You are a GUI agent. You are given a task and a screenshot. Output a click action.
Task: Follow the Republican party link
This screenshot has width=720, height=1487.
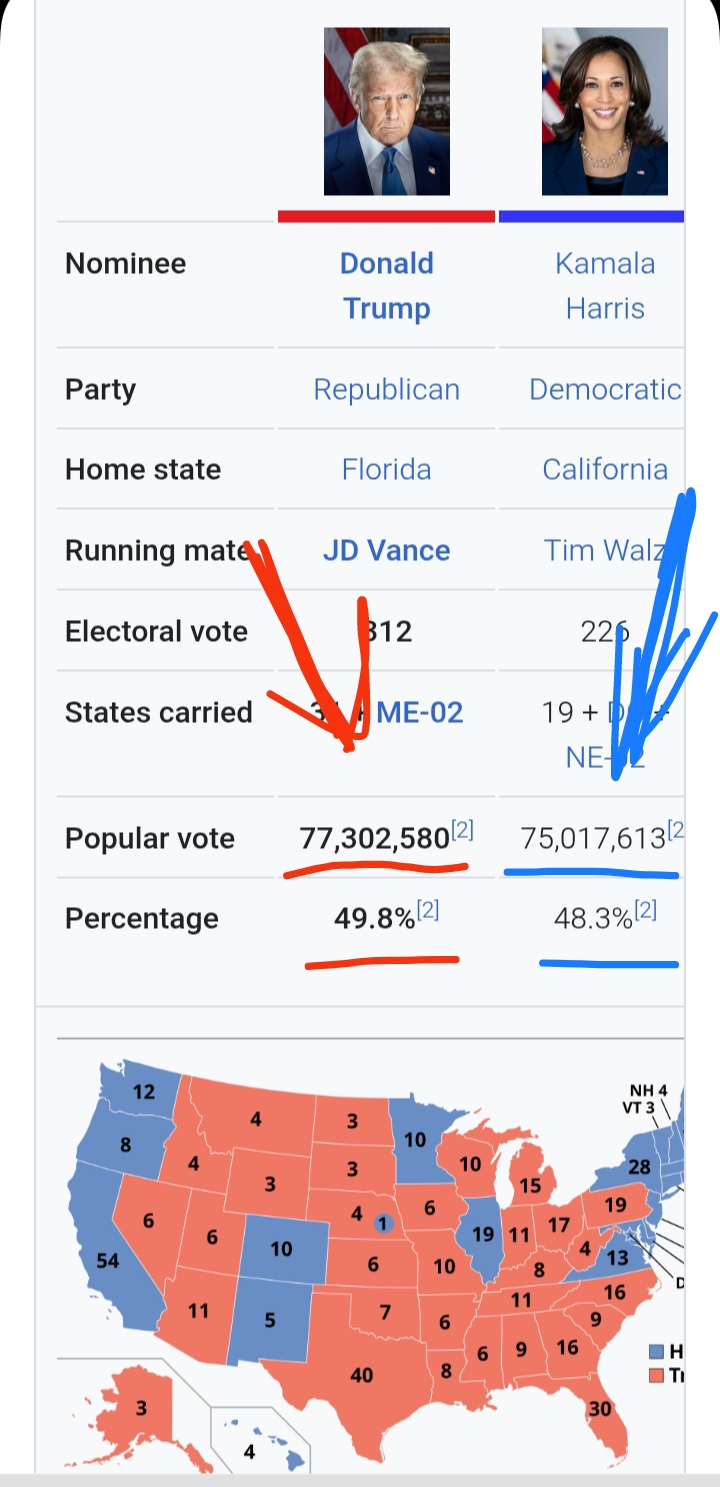[x=386, y=389]
